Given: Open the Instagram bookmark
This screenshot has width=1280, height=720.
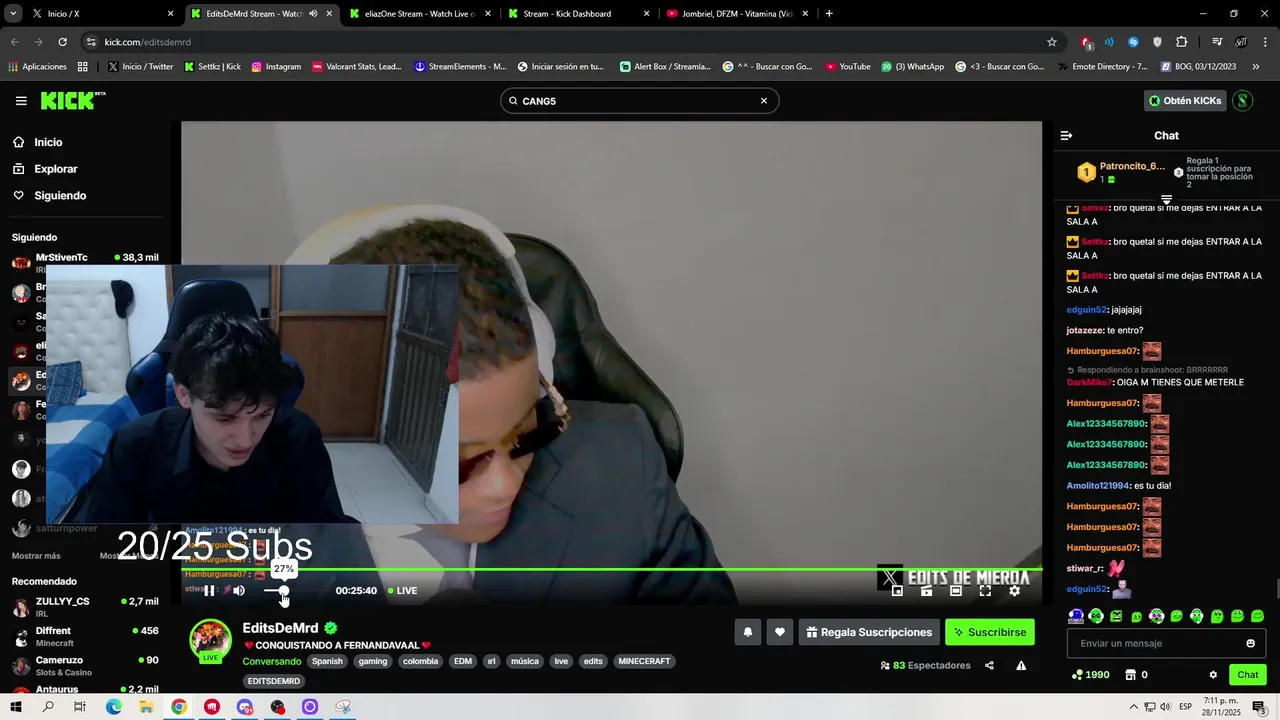Looking at the screenshot, I should 276,67.
